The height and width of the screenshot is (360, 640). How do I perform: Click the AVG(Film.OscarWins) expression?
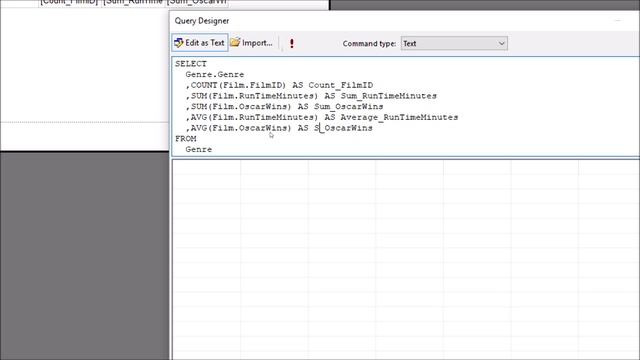point(241,128)
